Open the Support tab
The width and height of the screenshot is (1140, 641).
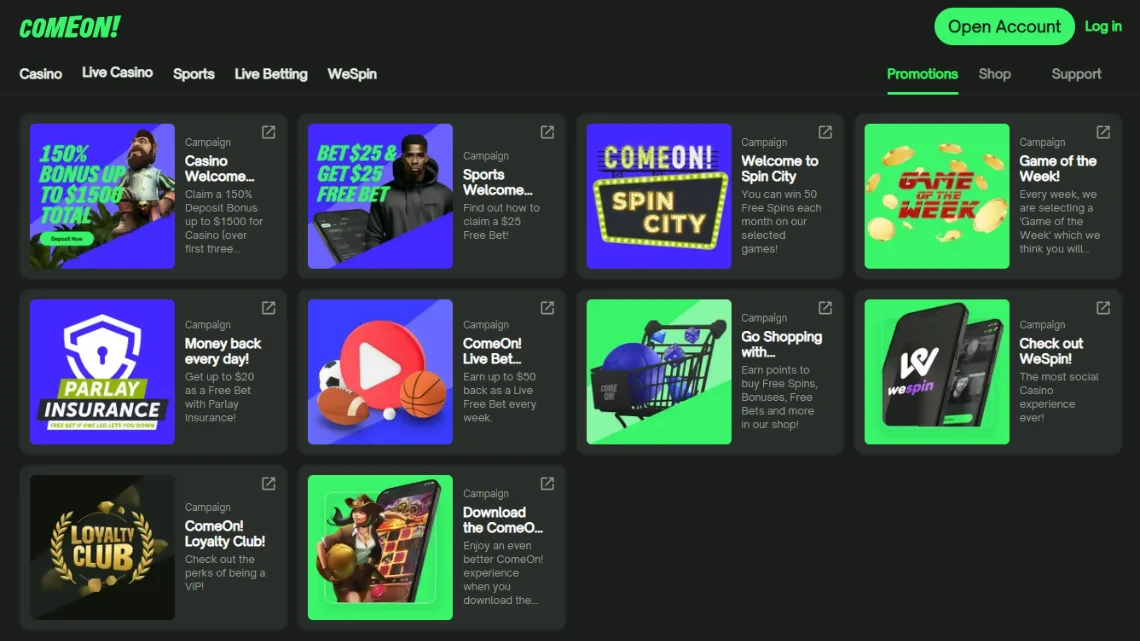point(1076,74)
